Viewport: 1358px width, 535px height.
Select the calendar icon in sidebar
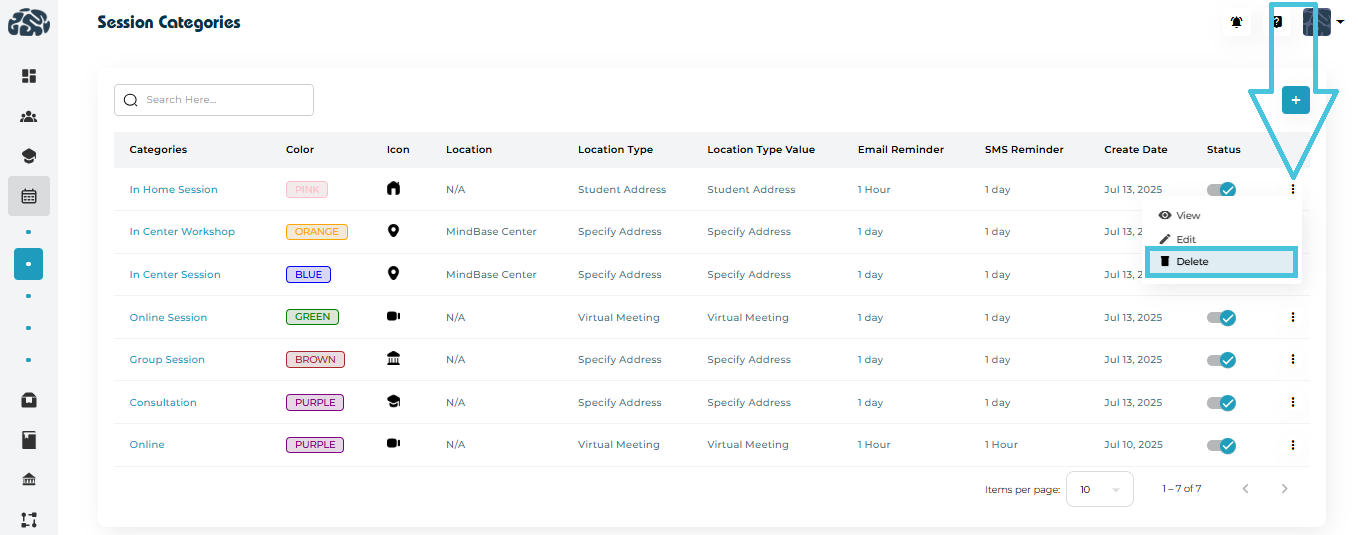click(29, 197)
